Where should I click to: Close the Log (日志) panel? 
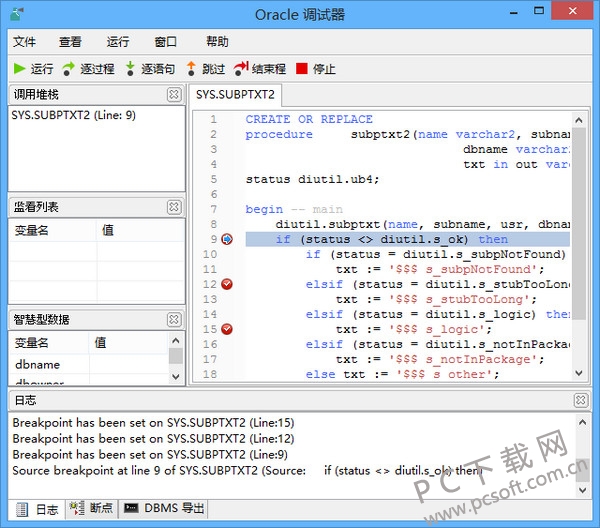(x=581, y=400)
